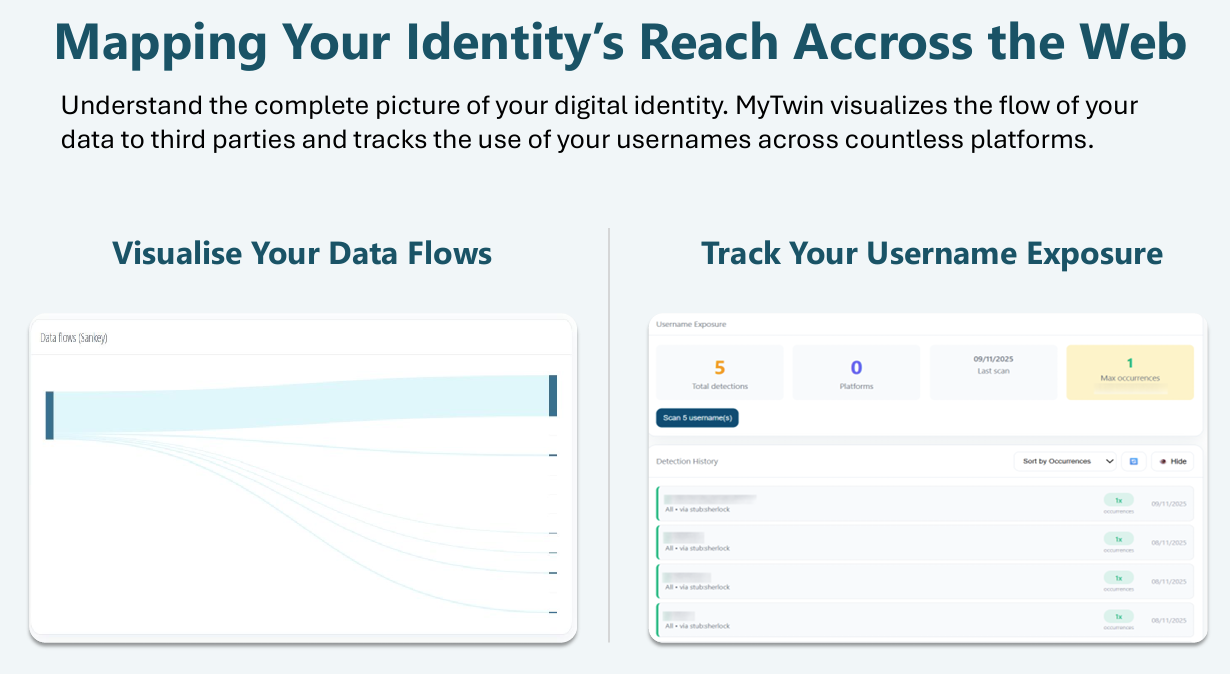Click the blue refresh icon beside Hide
1230x674 pixels.
point(1134,461)
